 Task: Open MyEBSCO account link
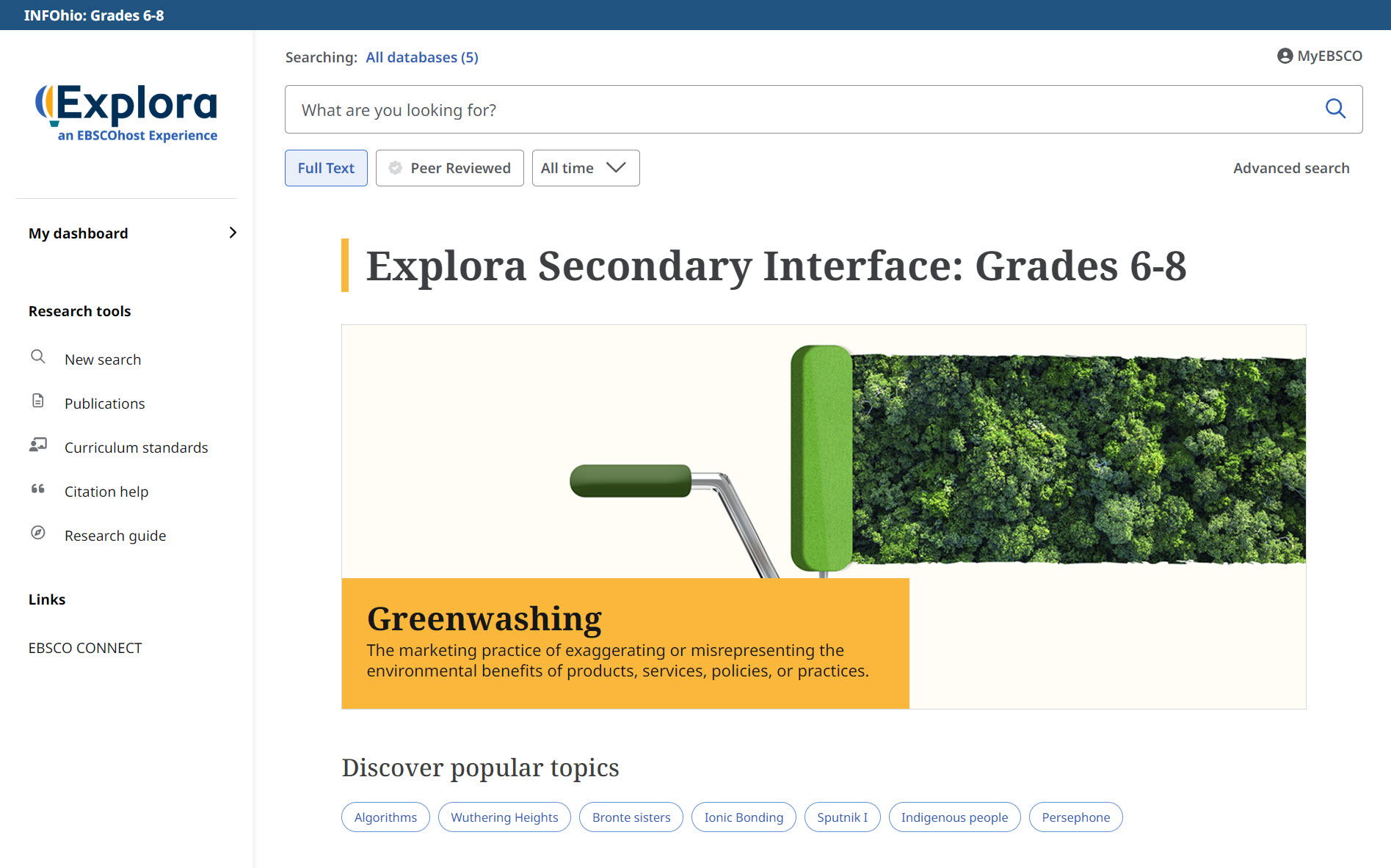pyautogui.click(x=1320, y=56)
